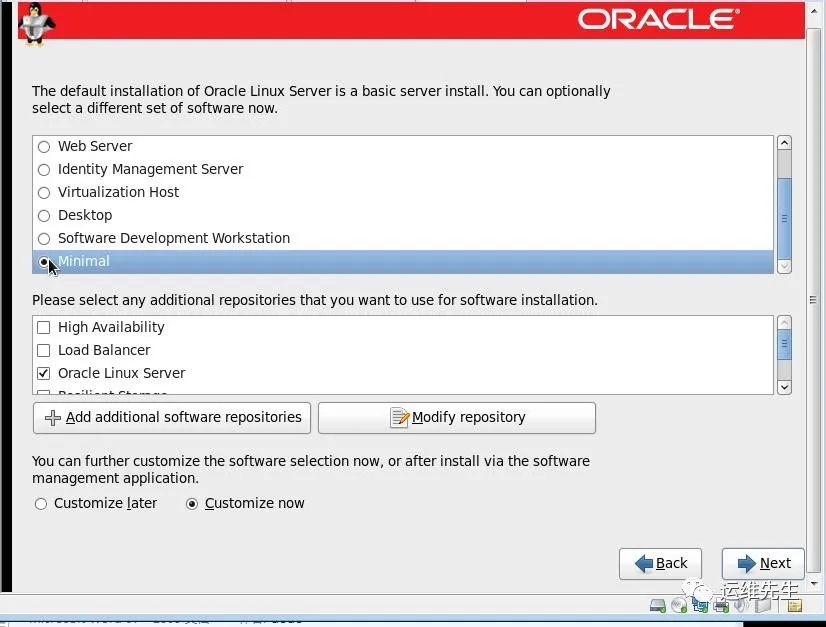Click the 'High Availability' label text

[111, 327]
